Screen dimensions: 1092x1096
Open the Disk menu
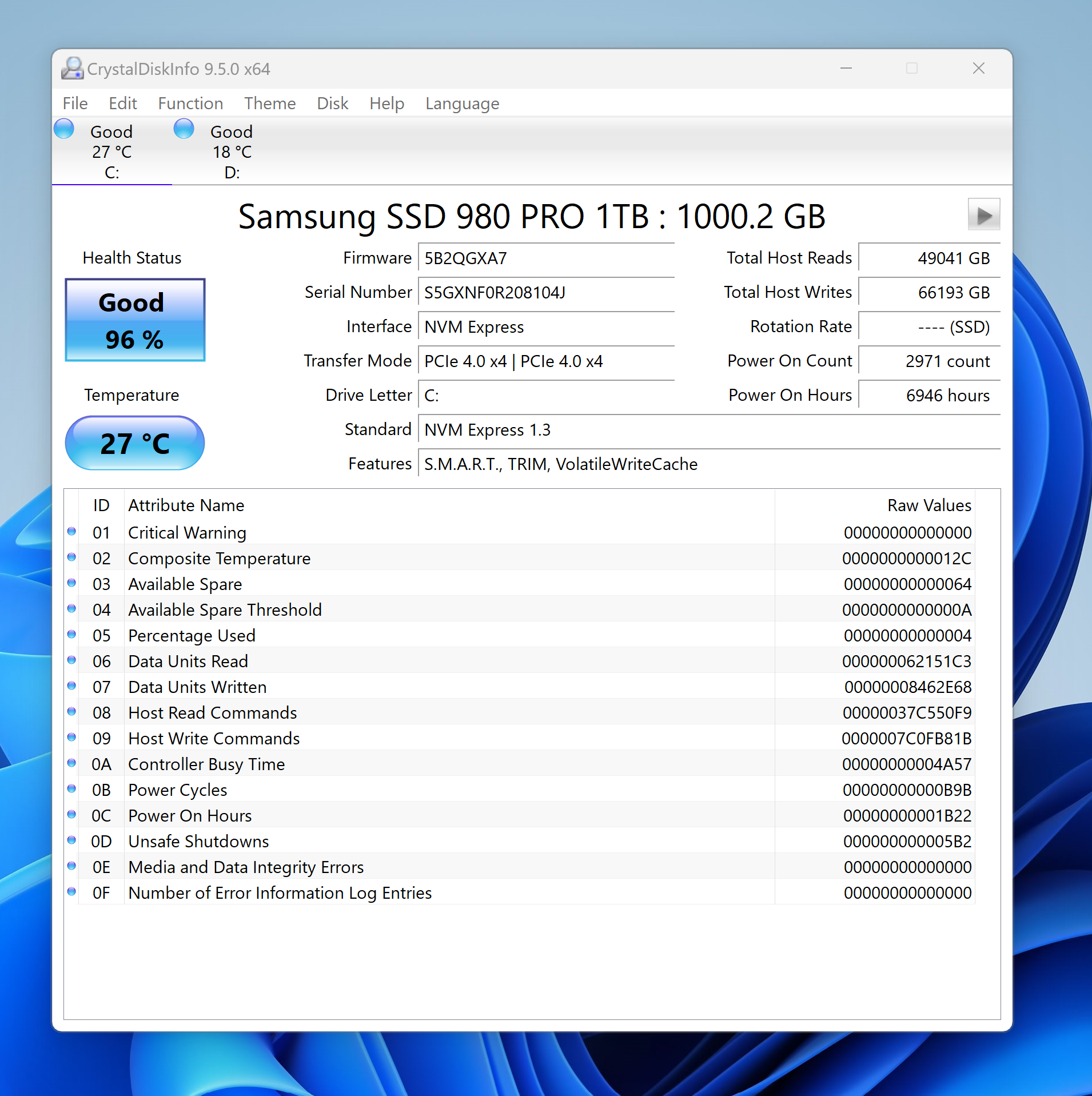click(333, 103)
